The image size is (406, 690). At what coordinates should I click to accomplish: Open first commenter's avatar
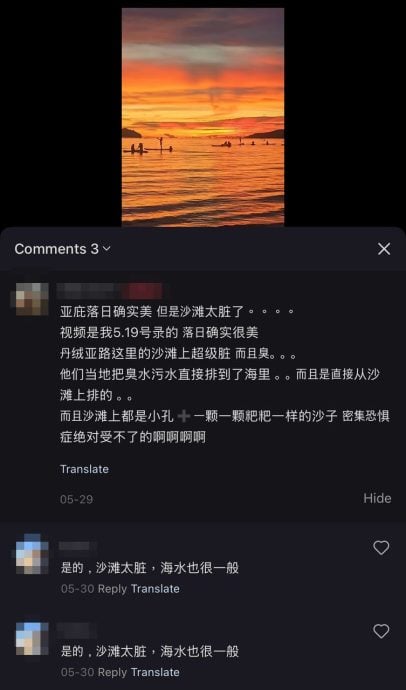(x=32, y=554)
